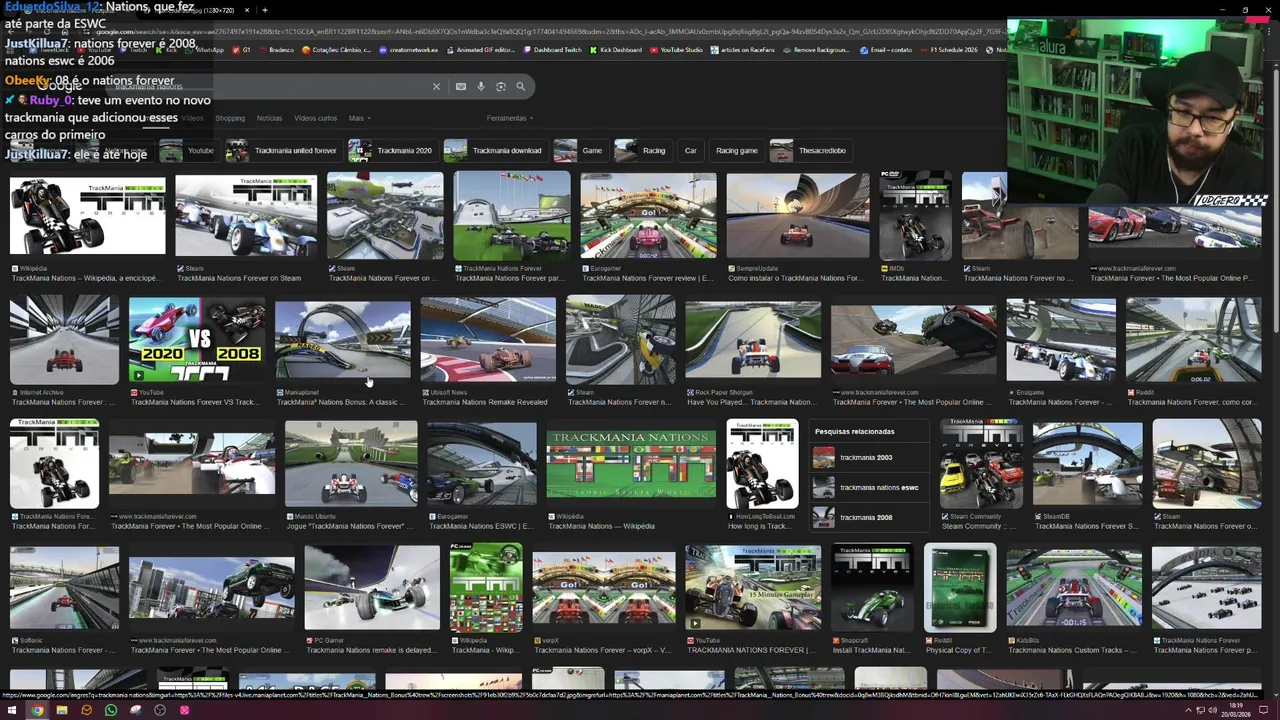Filter by the Game chip

coord(580,151)
